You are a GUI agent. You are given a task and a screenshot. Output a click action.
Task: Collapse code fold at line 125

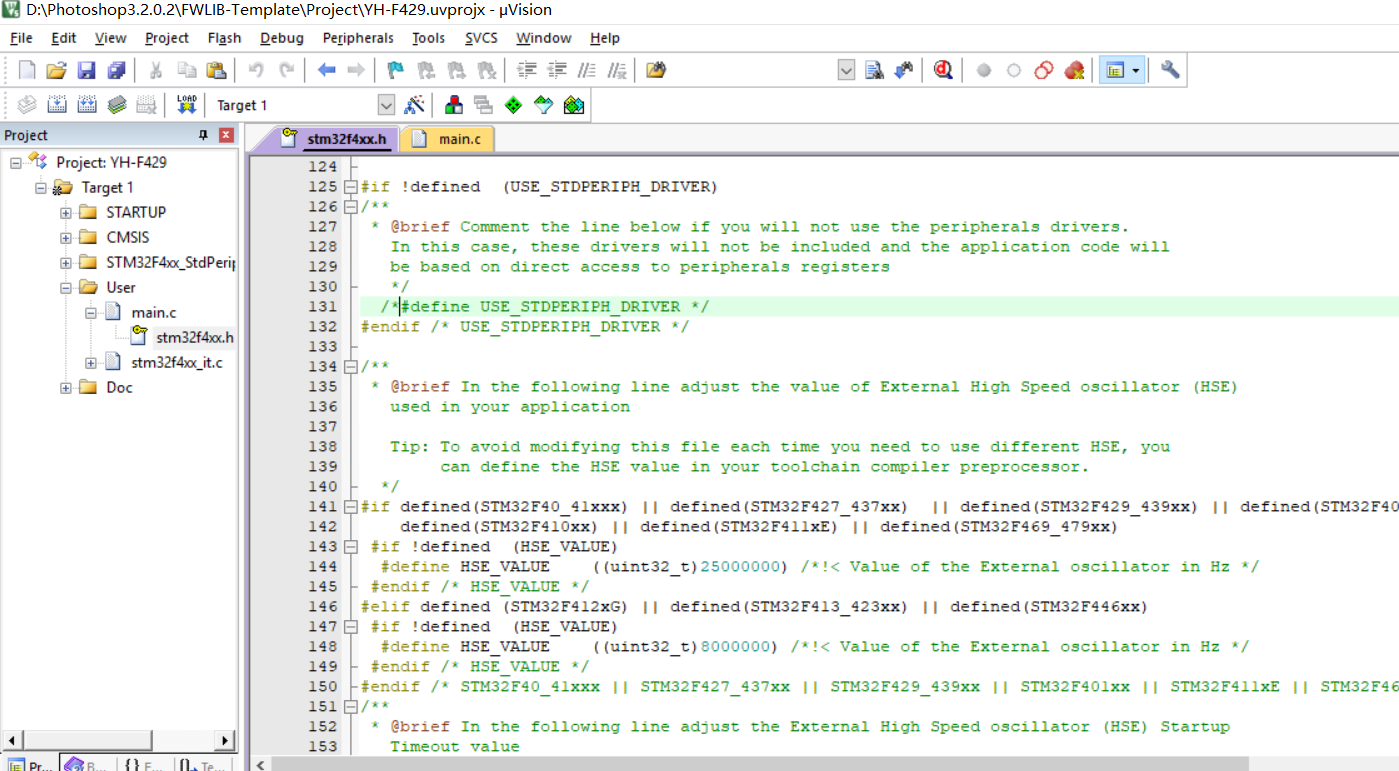click(350, 187)
